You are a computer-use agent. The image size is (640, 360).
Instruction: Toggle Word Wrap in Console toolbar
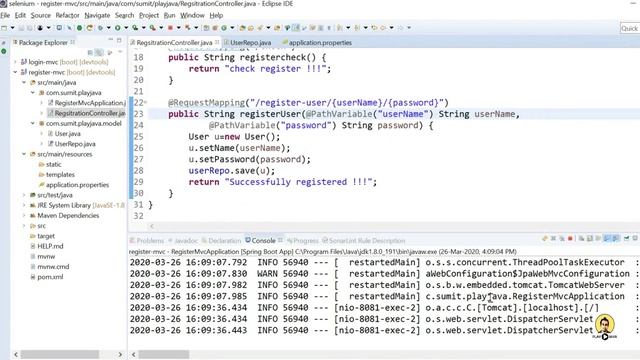tap(598, 238)
